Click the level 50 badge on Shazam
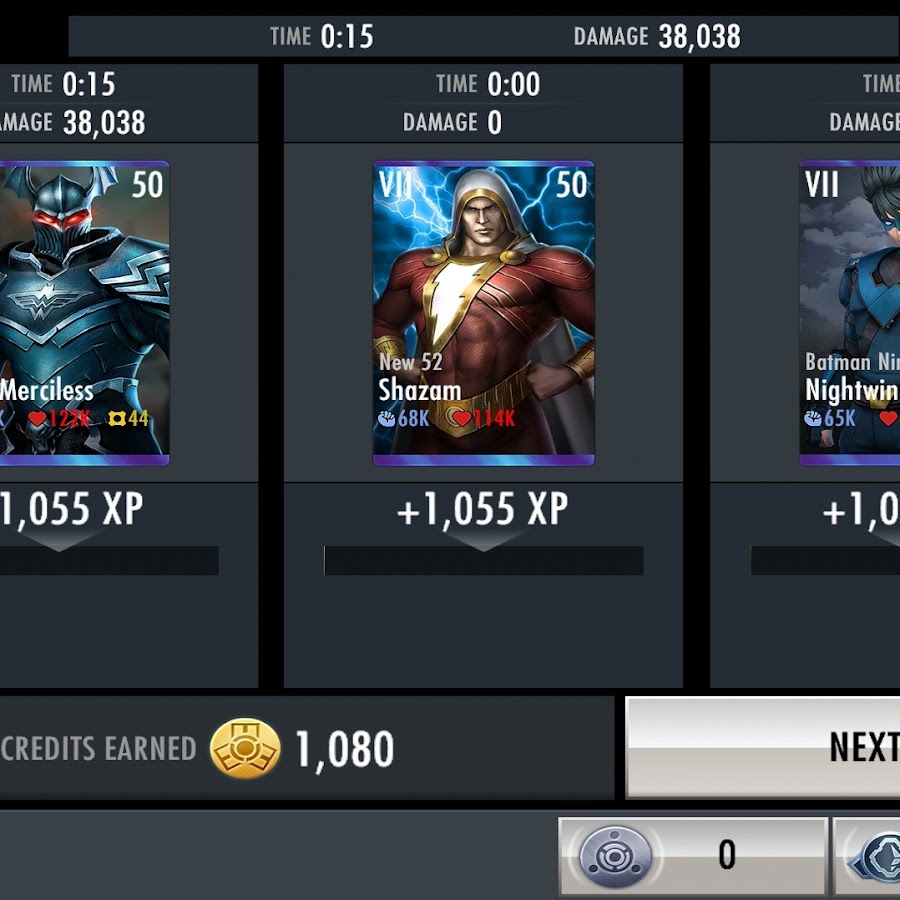This screenshot has width=900, height=900. point(572,184)
